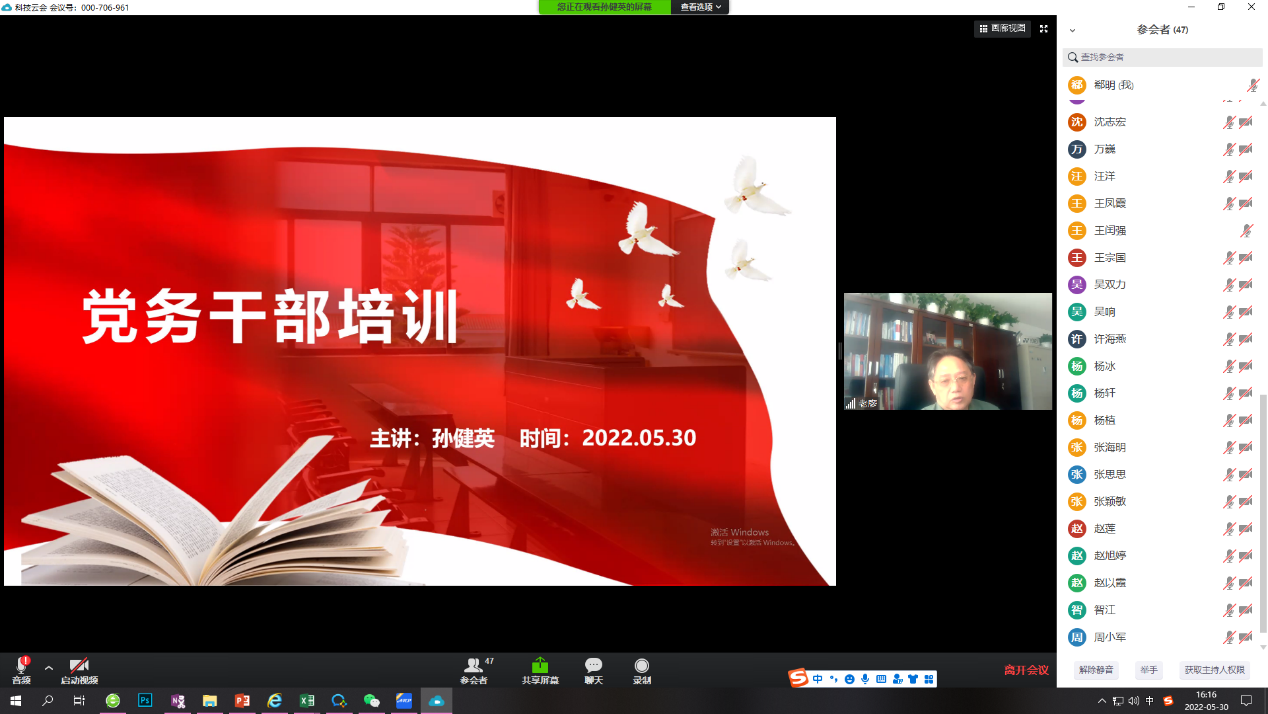Click the 举手 raise hand button
The width and height of the screenshot is (1268, 714).
click(1149, 670)
